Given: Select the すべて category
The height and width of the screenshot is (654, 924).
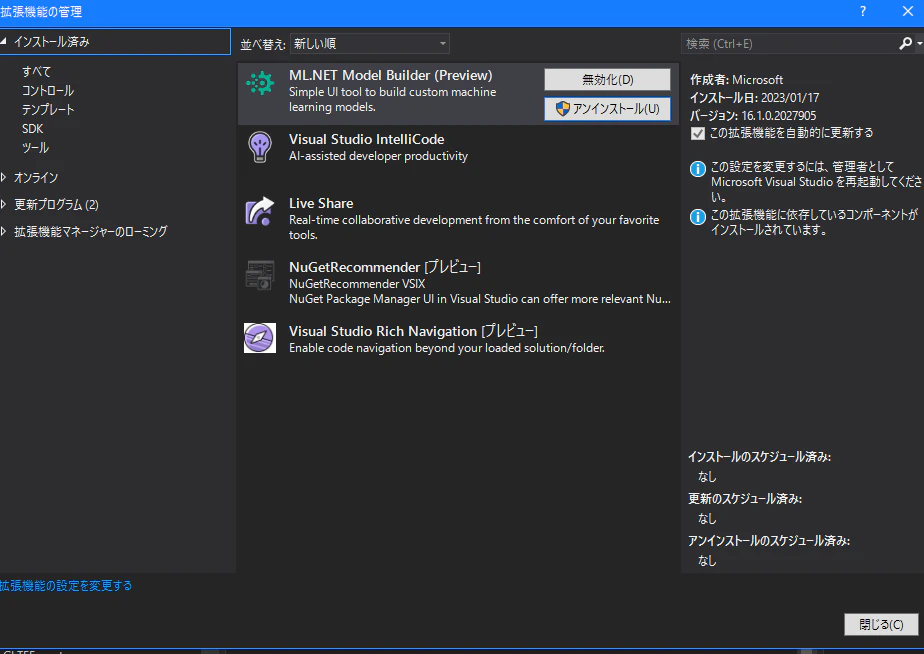Looking at the screenshot, I should (37, 71).
